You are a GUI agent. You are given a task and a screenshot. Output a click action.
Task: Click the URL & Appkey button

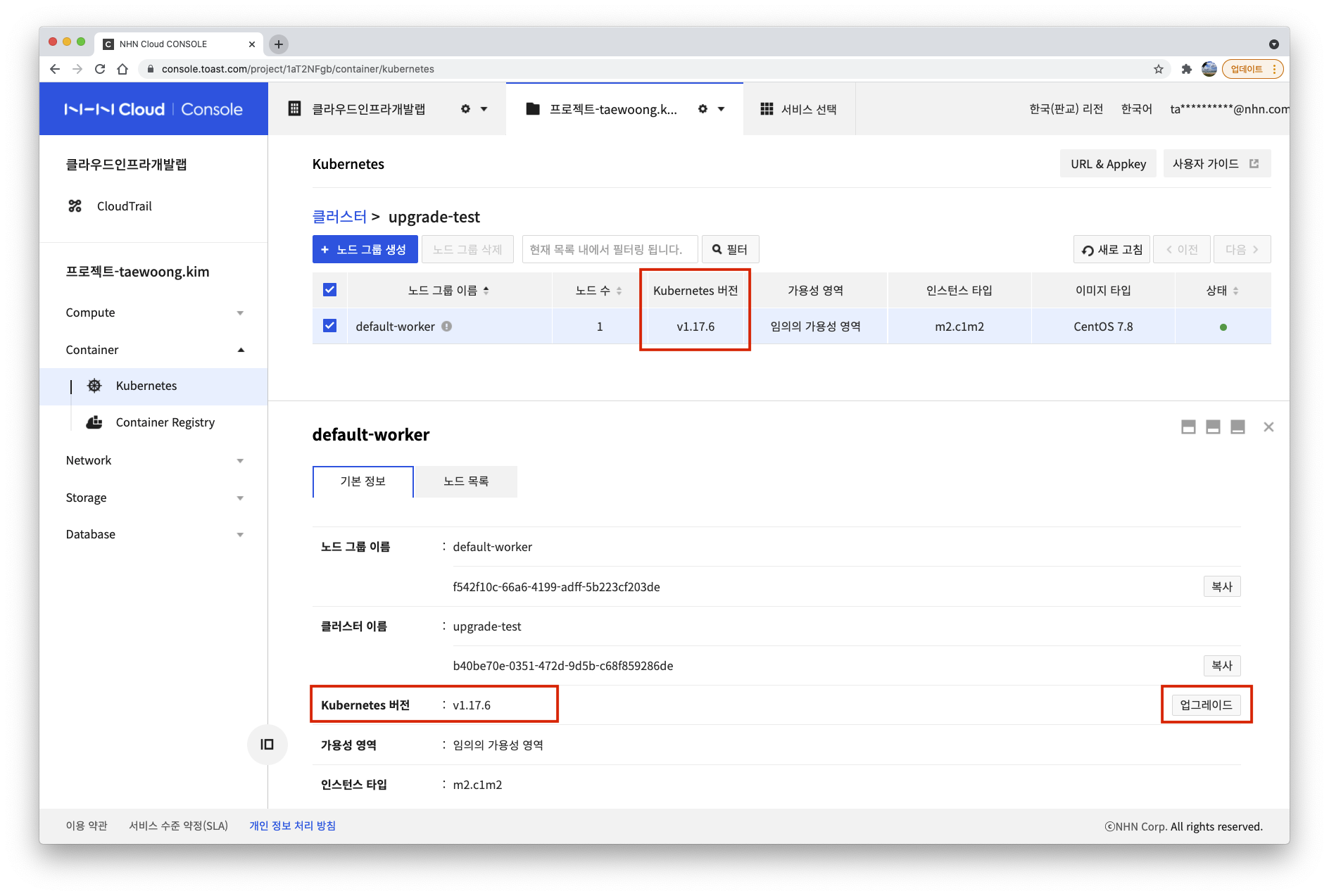(1108, 164)
